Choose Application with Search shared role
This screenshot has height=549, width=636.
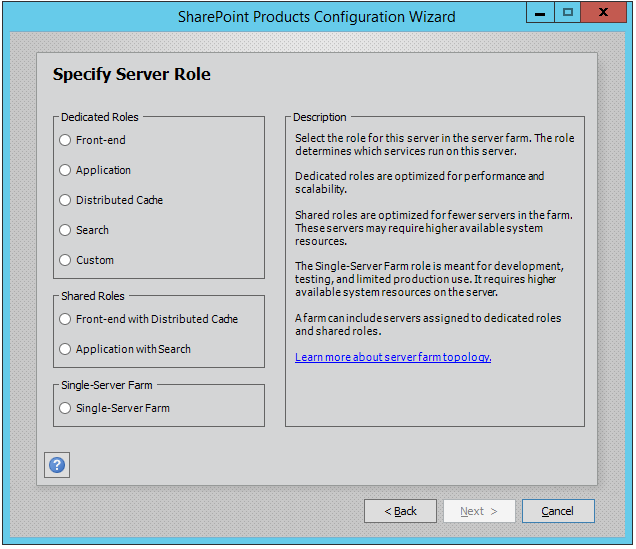click(x=65, y=349)
